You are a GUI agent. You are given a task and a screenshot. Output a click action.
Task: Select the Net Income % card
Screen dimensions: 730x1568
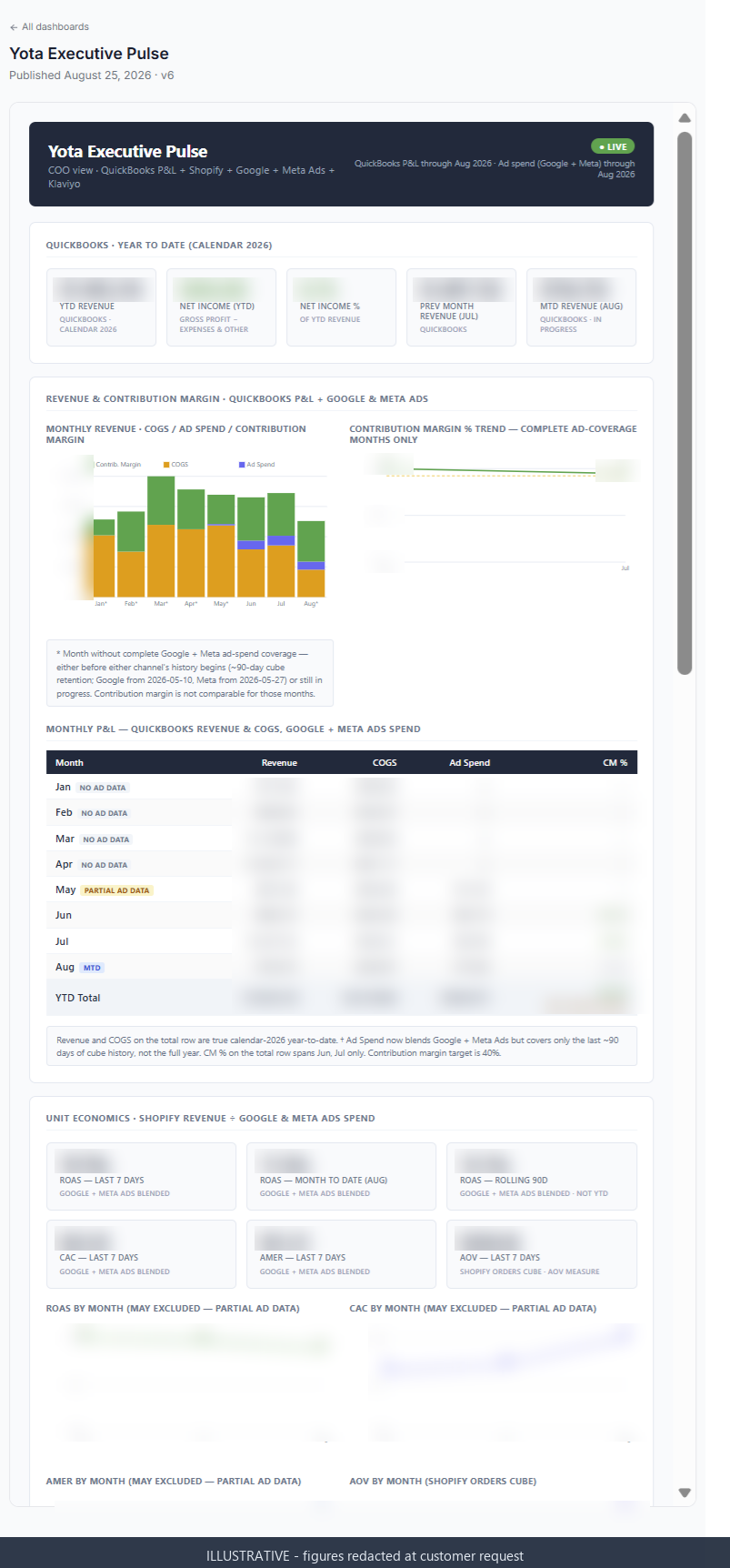click(x=341, y=307)
